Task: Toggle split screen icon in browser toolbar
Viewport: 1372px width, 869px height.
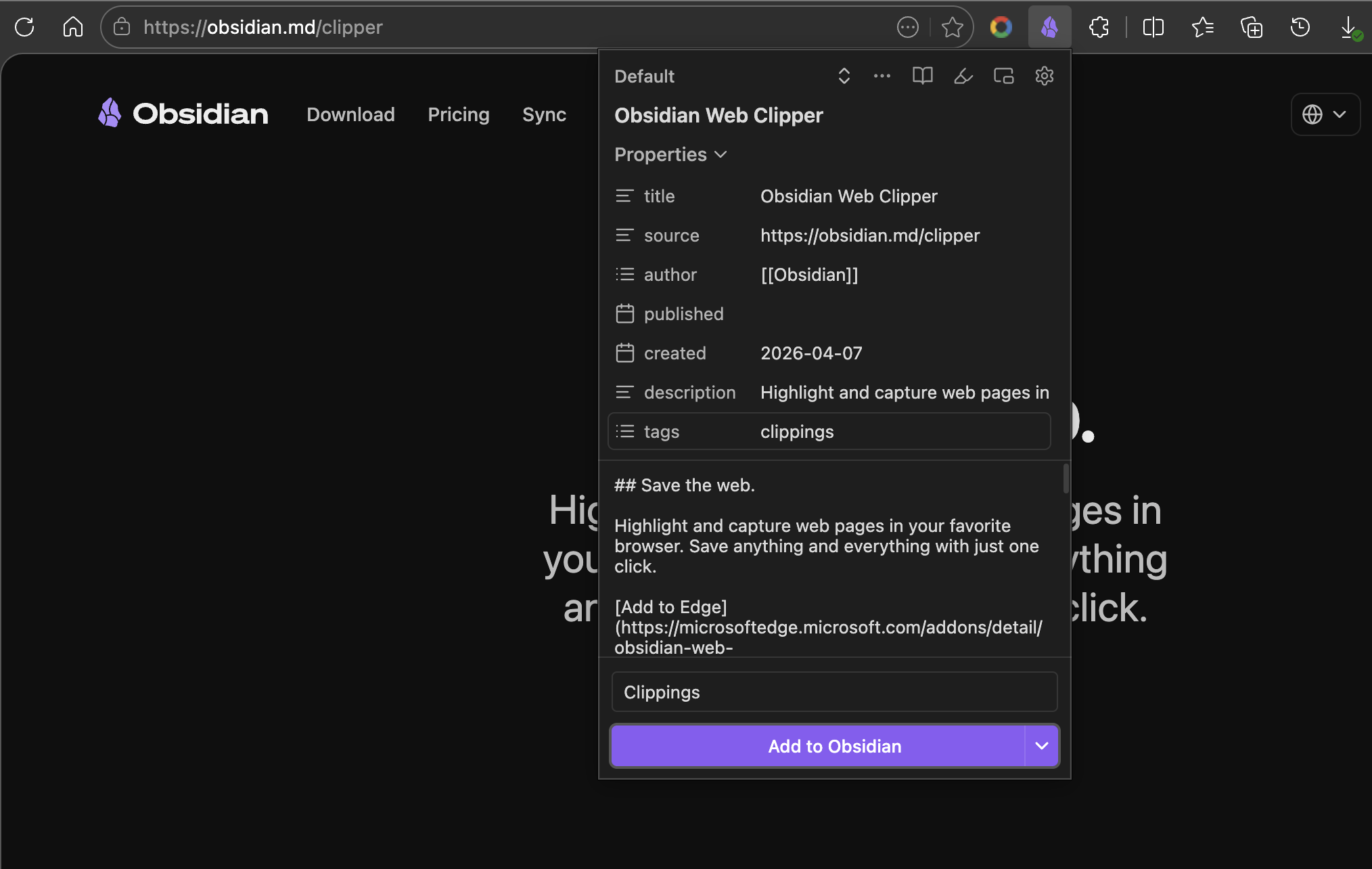Action: [1153, 27]
